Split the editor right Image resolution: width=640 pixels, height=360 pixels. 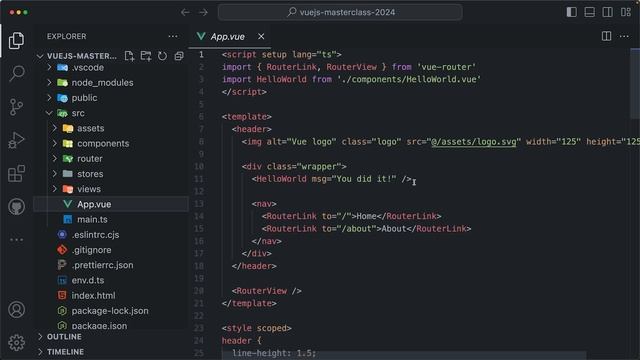[607, 36]
